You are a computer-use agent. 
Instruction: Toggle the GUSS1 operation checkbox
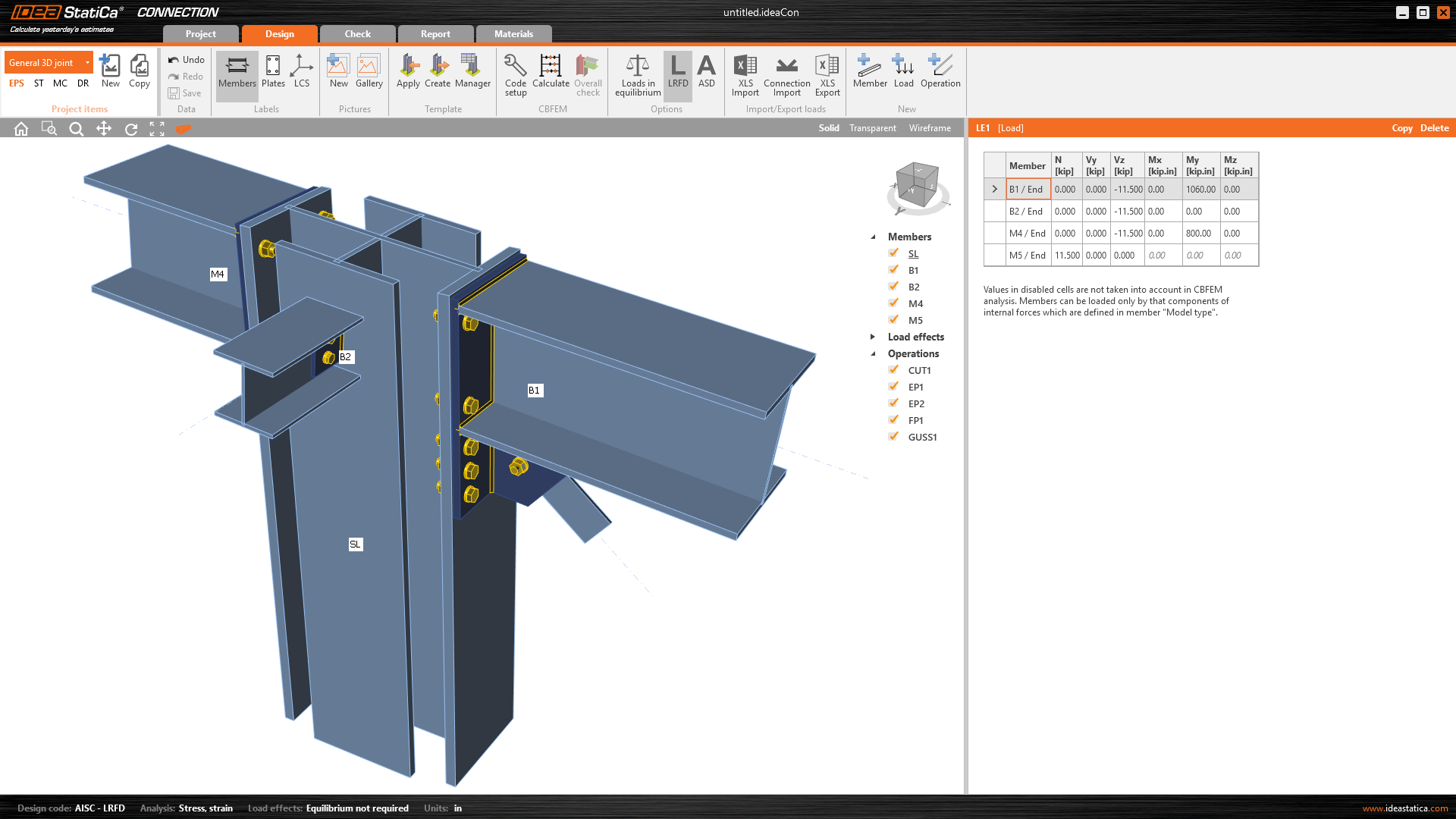[894, 437]
